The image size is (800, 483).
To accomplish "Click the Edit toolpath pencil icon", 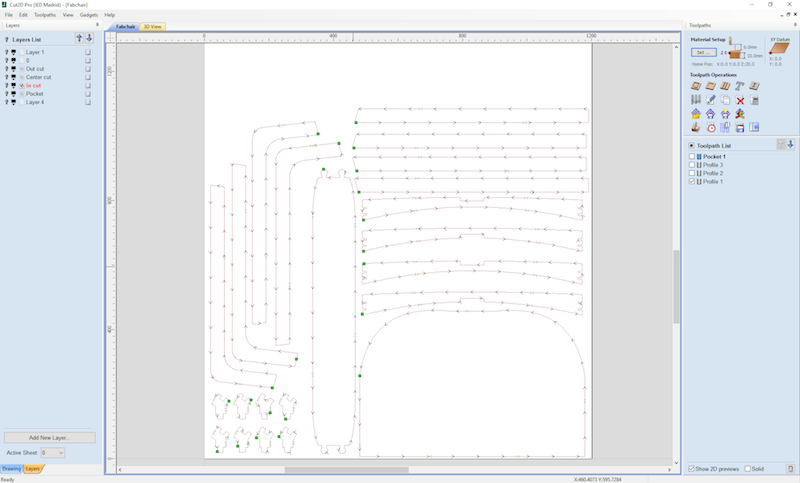I will [710, 100].
